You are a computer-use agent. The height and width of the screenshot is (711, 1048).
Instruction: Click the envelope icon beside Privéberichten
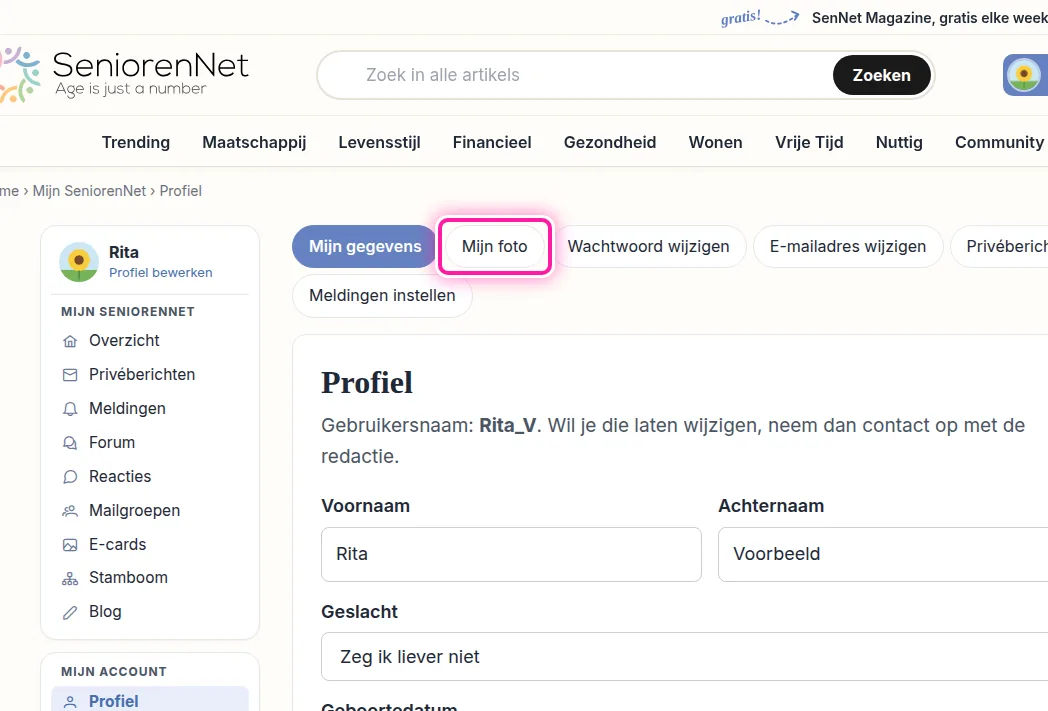coord(70,375)
